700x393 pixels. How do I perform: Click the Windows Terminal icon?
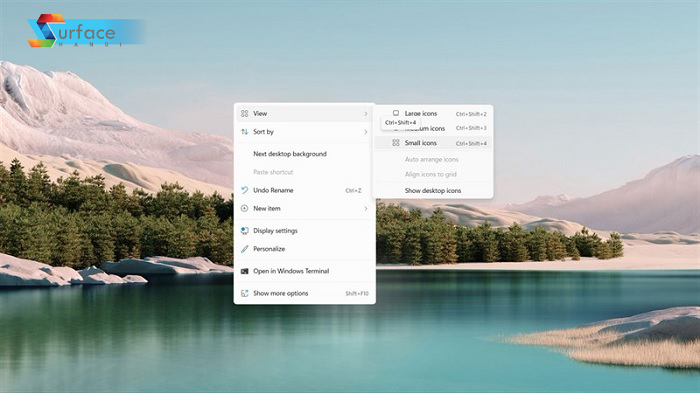[244, 271]
